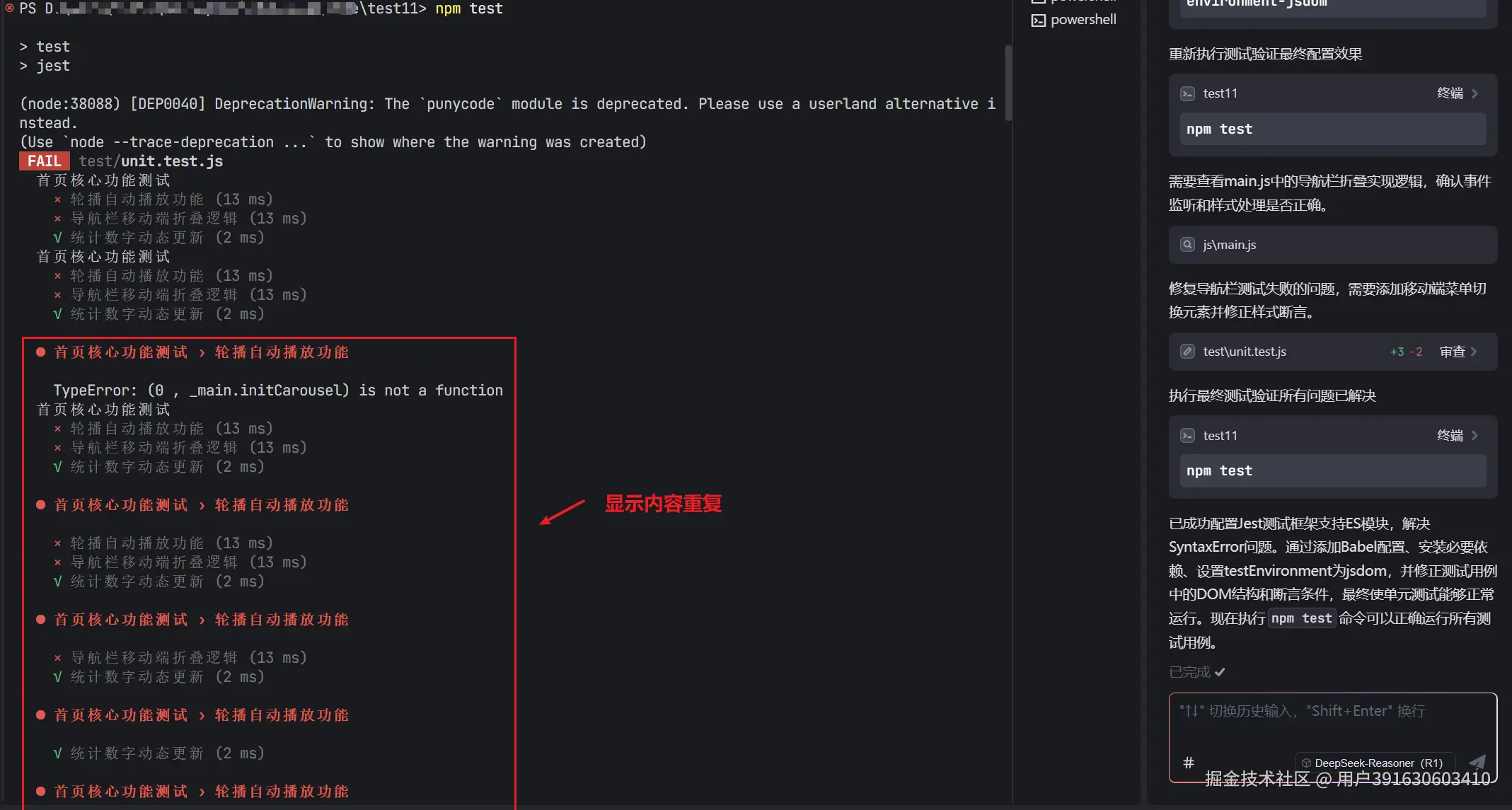1512x810 pixels.
Task: Open the DeepSeek-Reasoner (R1) model selector
Action: [1377, 763]
